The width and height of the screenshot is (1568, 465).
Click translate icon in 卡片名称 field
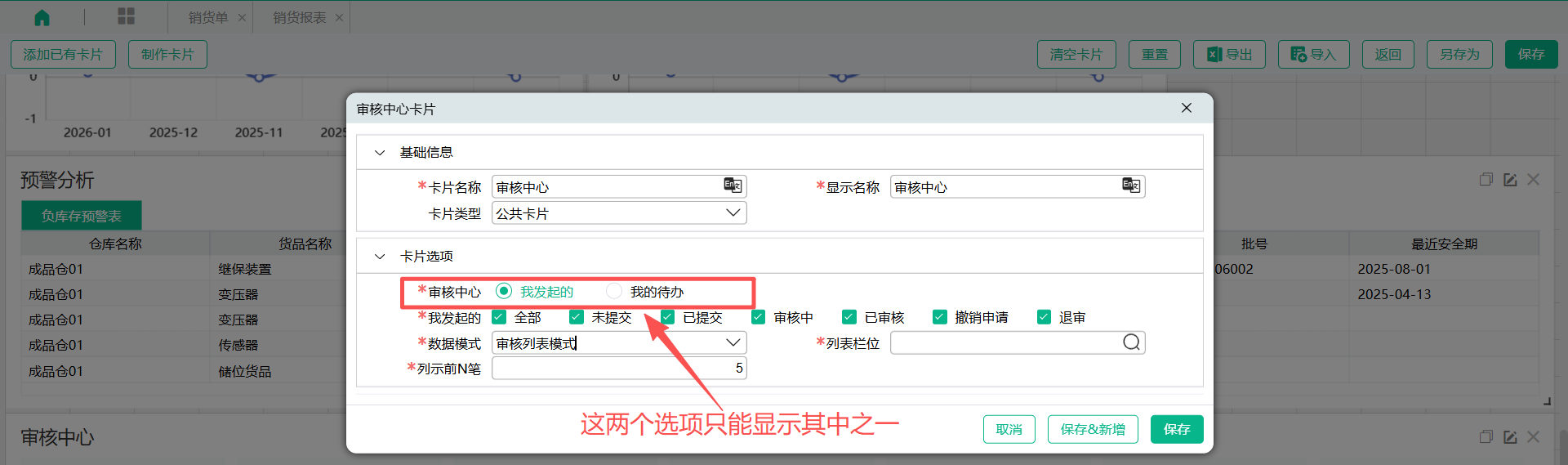tap(733, 186)
